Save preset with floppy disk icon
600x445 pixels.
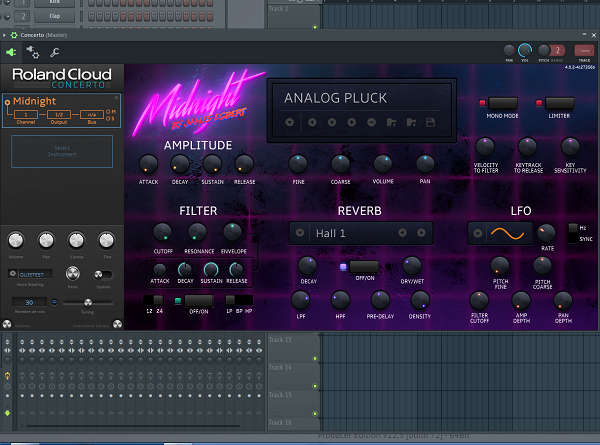(x=430, y=122)
